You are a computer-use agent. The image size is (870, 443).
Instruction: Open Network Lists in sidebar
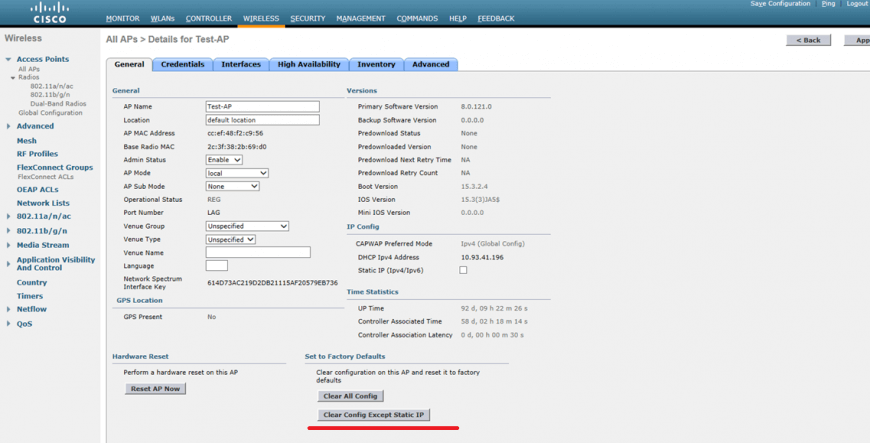tap(43, 203)
